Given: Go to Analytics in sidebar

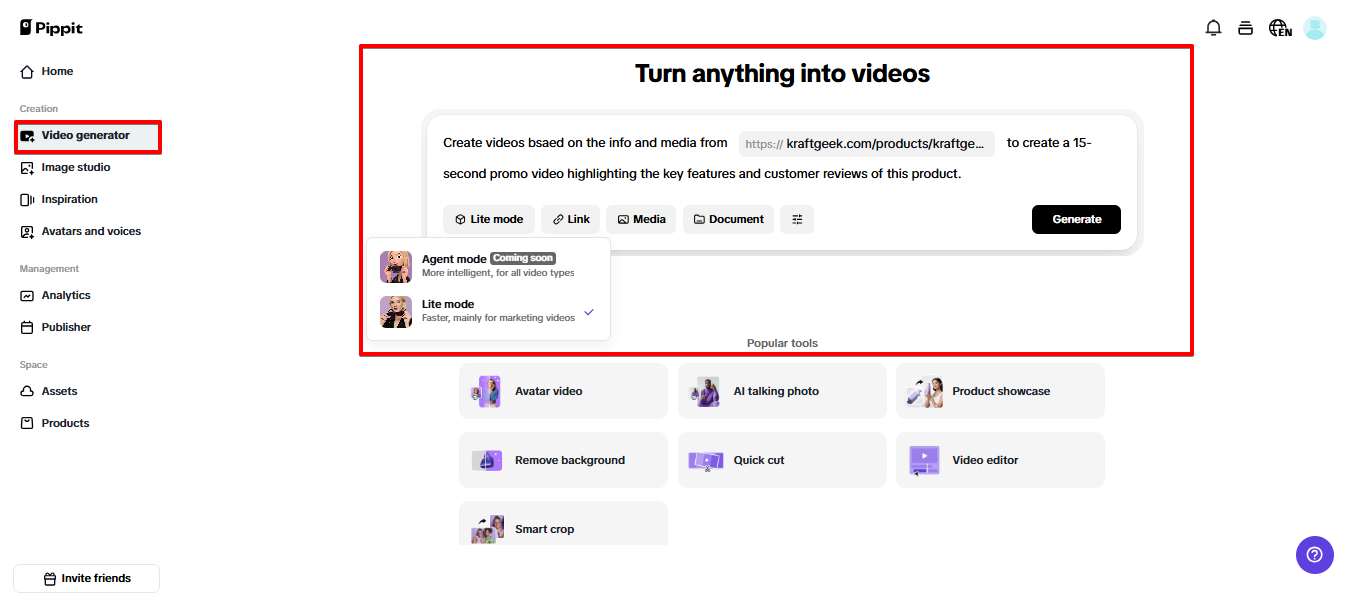Looking at the screenshot, I should [66, 295].
